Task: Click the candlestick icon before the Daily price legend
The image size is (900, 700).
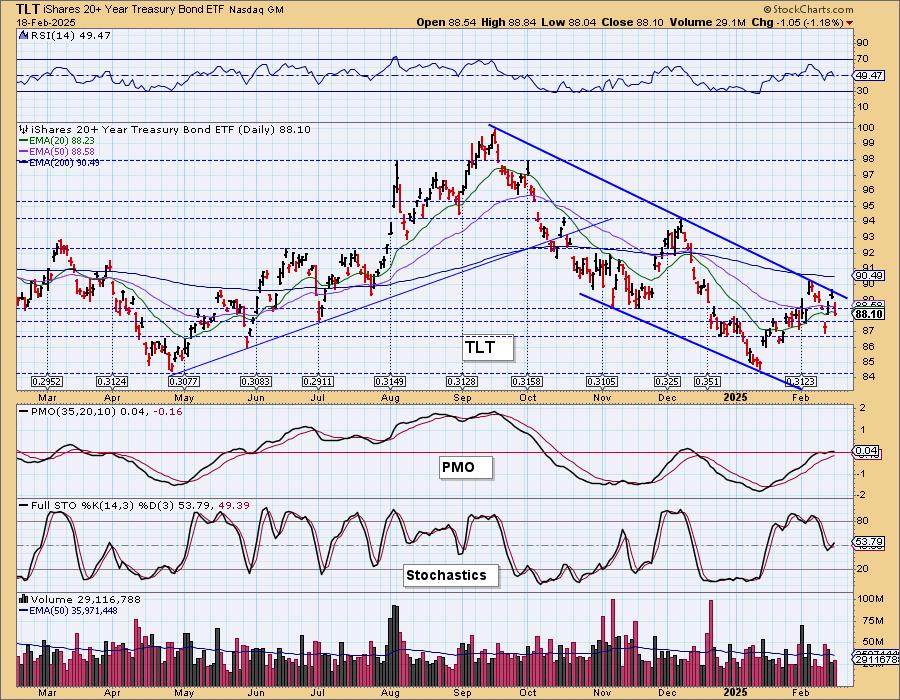Action: coord(24,130)
